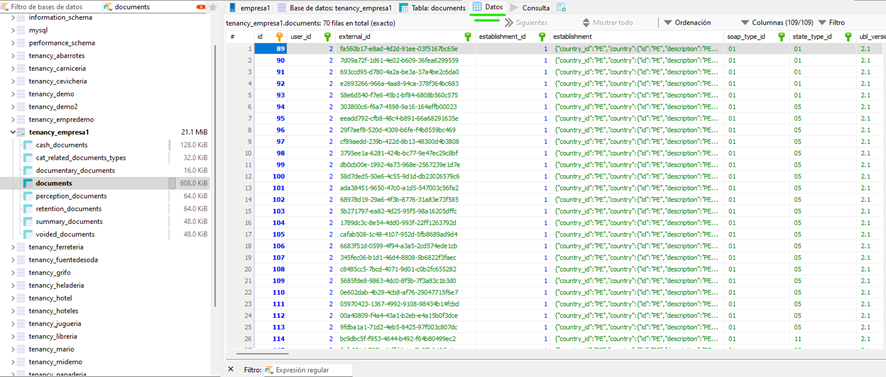Viewport: 886px width, 377px height.
Task: Expand the performance_schema database node
Action: 12,43
